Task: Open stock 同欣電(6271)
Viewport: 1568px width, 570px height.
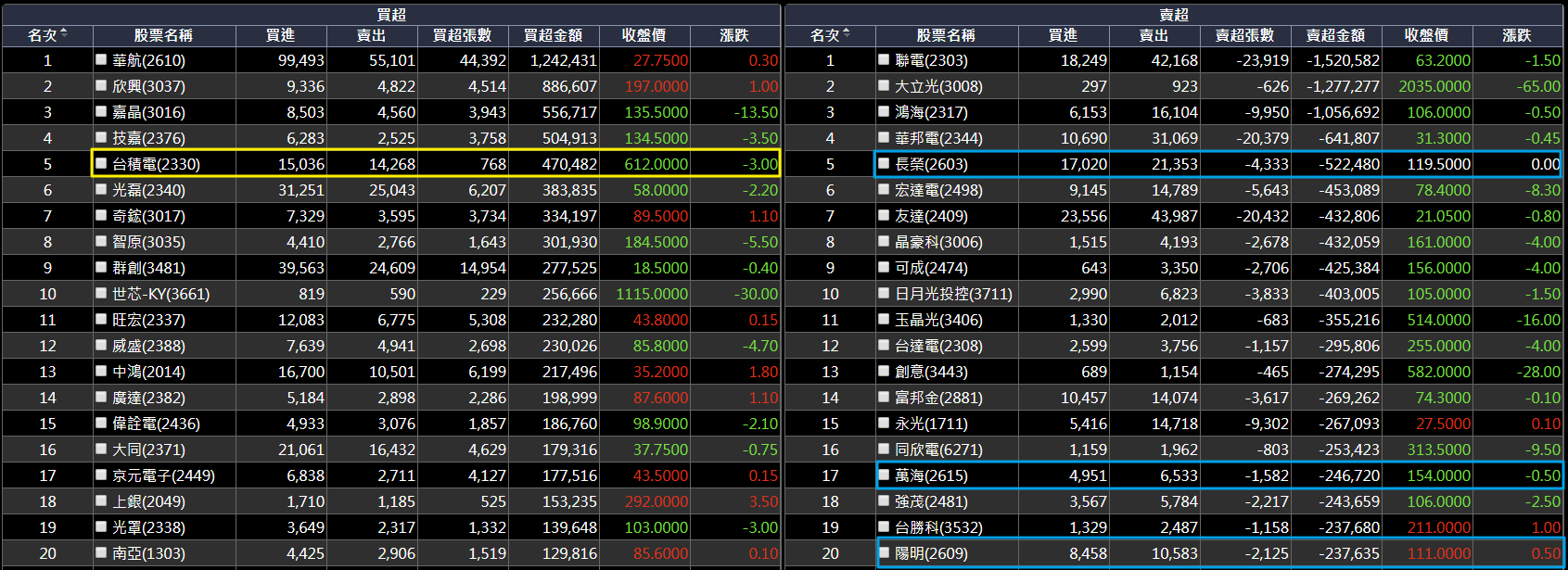Action: pyautogui.click(x=938, y=450)
